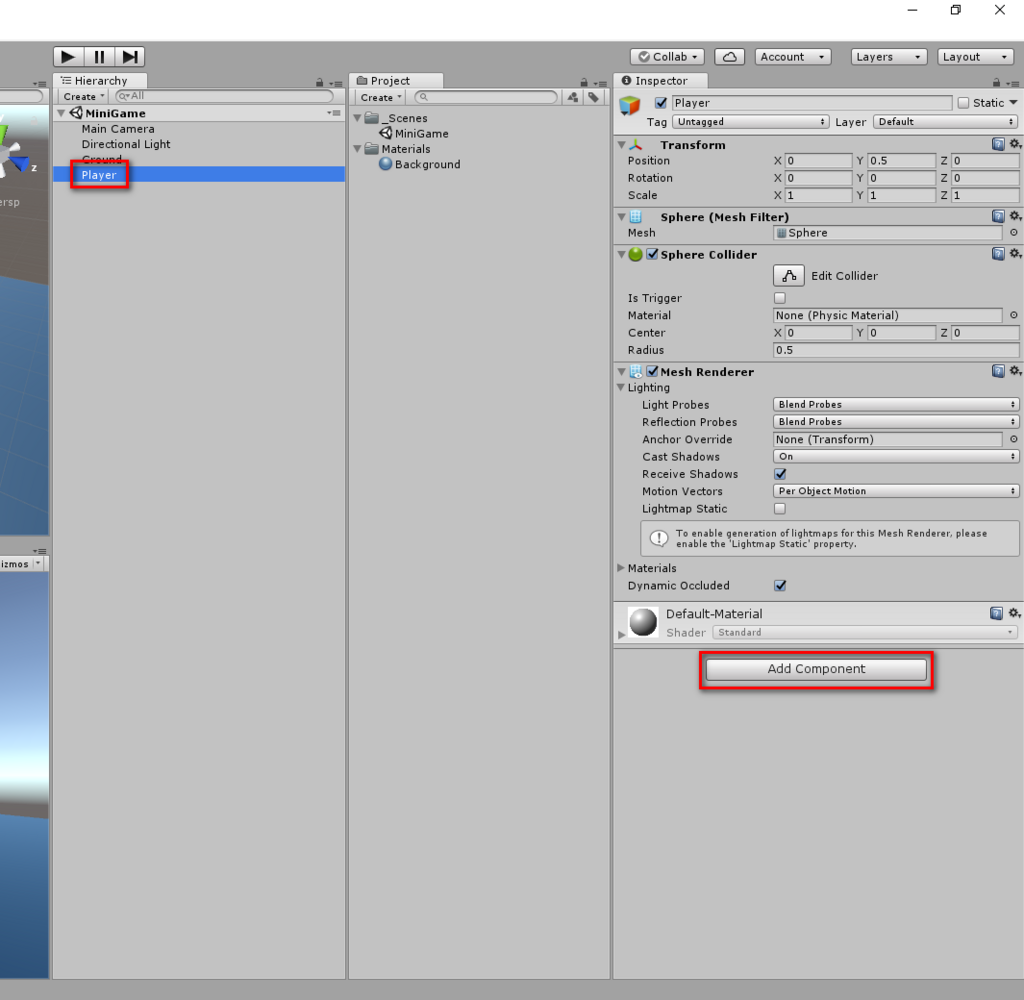Viewport: 1024px width, 1000px height.
Task: Uncheck Receive Shadows
Action: point(780,474)
